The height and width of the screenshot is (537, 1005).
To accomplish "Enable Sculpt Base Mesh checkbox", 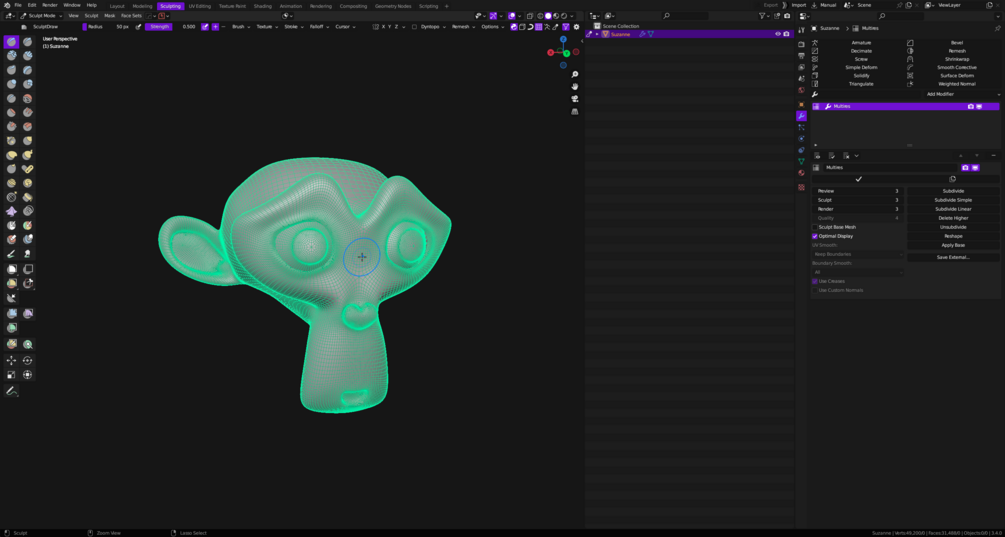I will coord(815,227).
